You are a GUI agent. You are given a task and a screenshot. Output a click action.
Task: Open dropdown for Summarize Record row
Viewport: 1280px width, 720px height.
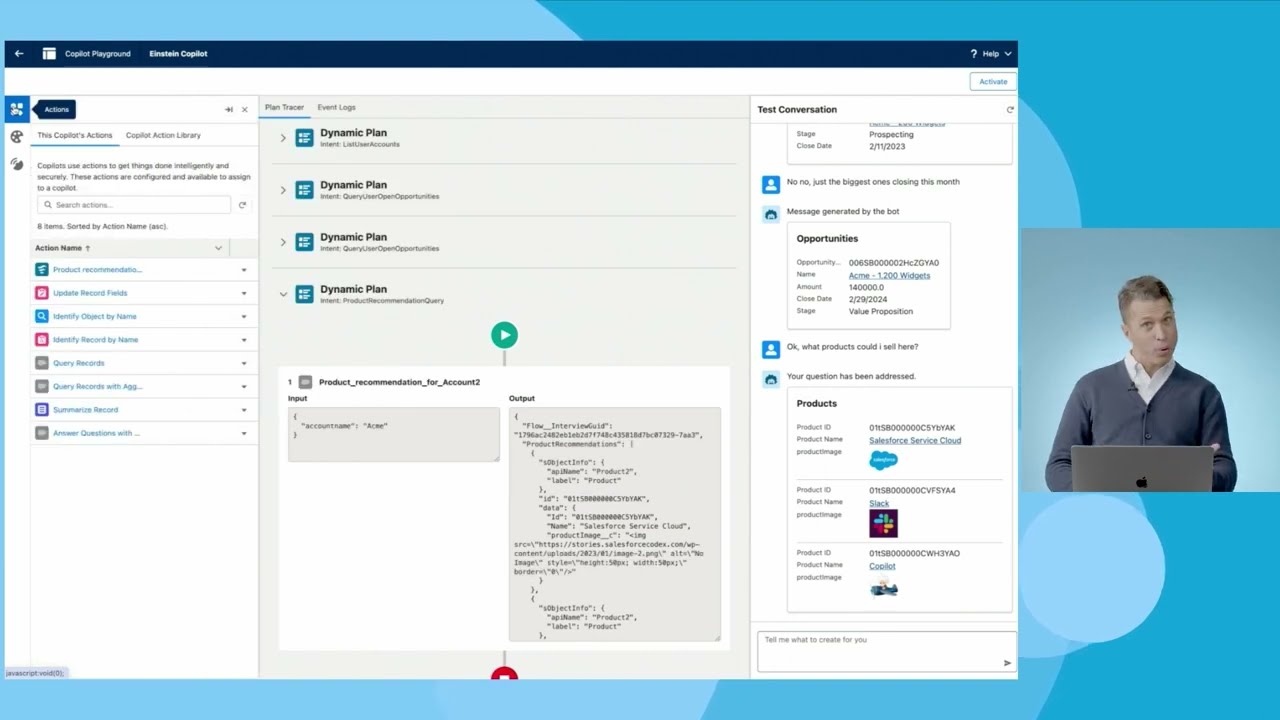[x=244, y=410]
